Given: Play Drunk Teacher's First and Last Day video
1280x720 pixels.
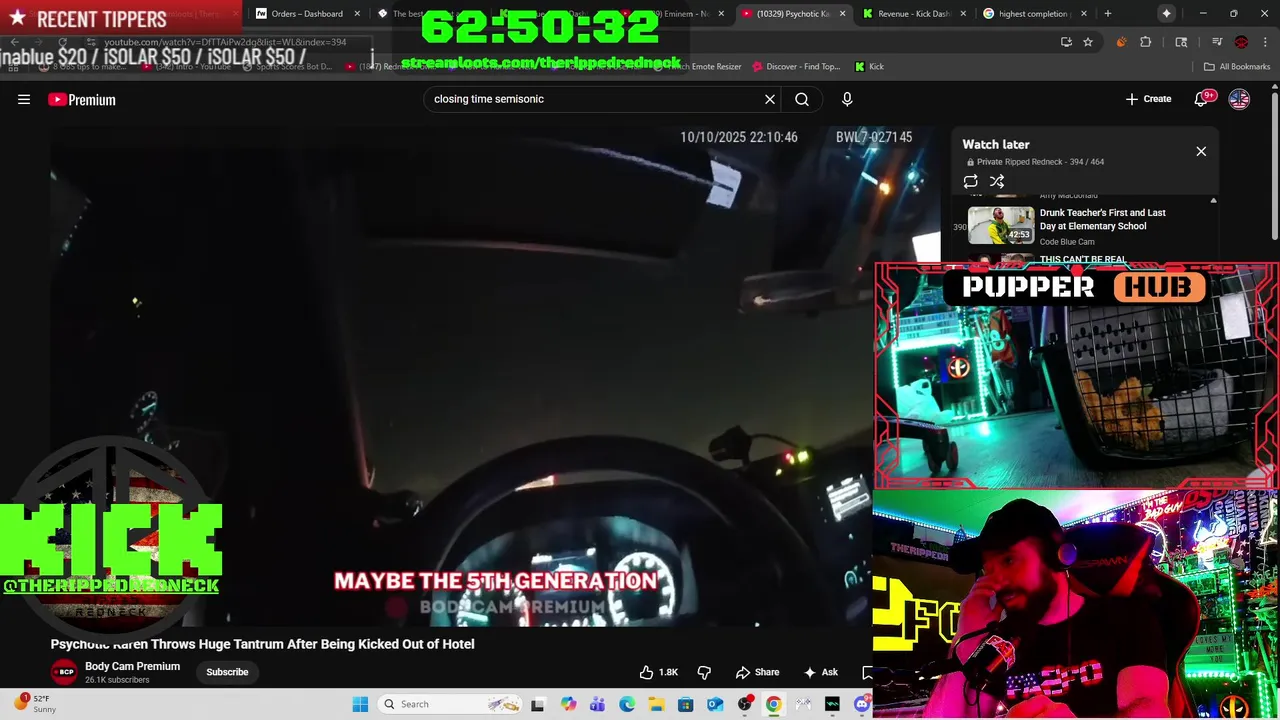Looking at the screenshot, I should (x=1001, y=225).
